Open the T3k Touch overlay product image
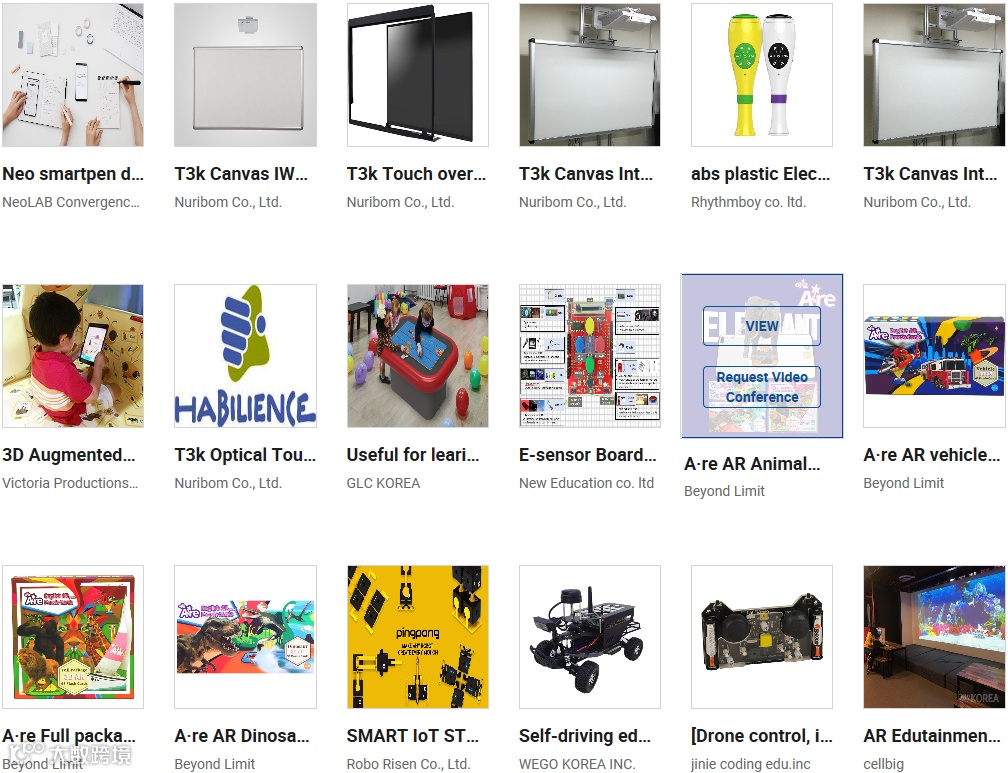 417,75
